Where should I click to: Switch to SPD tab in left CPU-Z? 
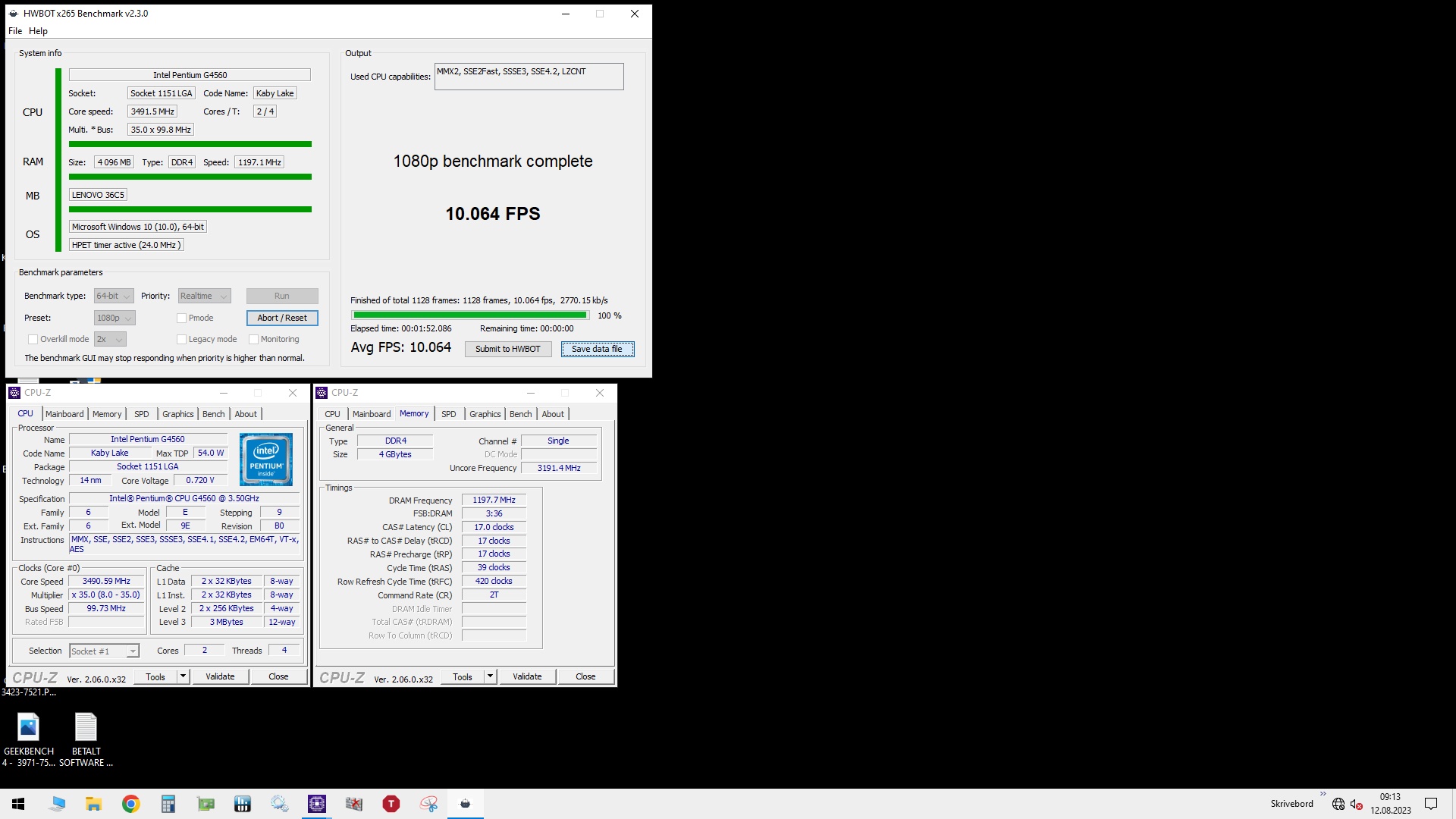(141, 414)
